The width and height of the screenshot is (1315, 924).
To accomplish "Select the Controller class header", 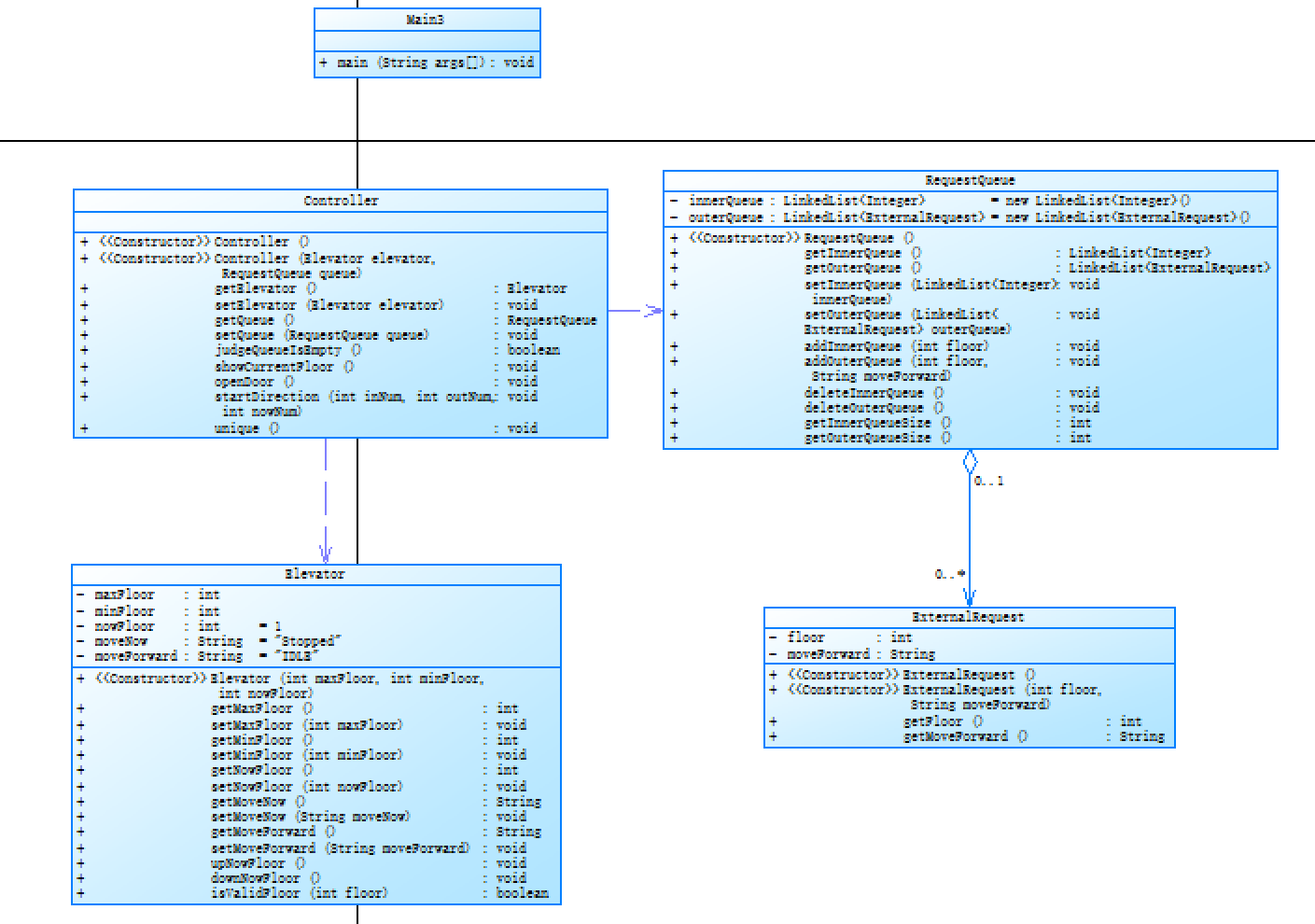I will click(341, 201).
